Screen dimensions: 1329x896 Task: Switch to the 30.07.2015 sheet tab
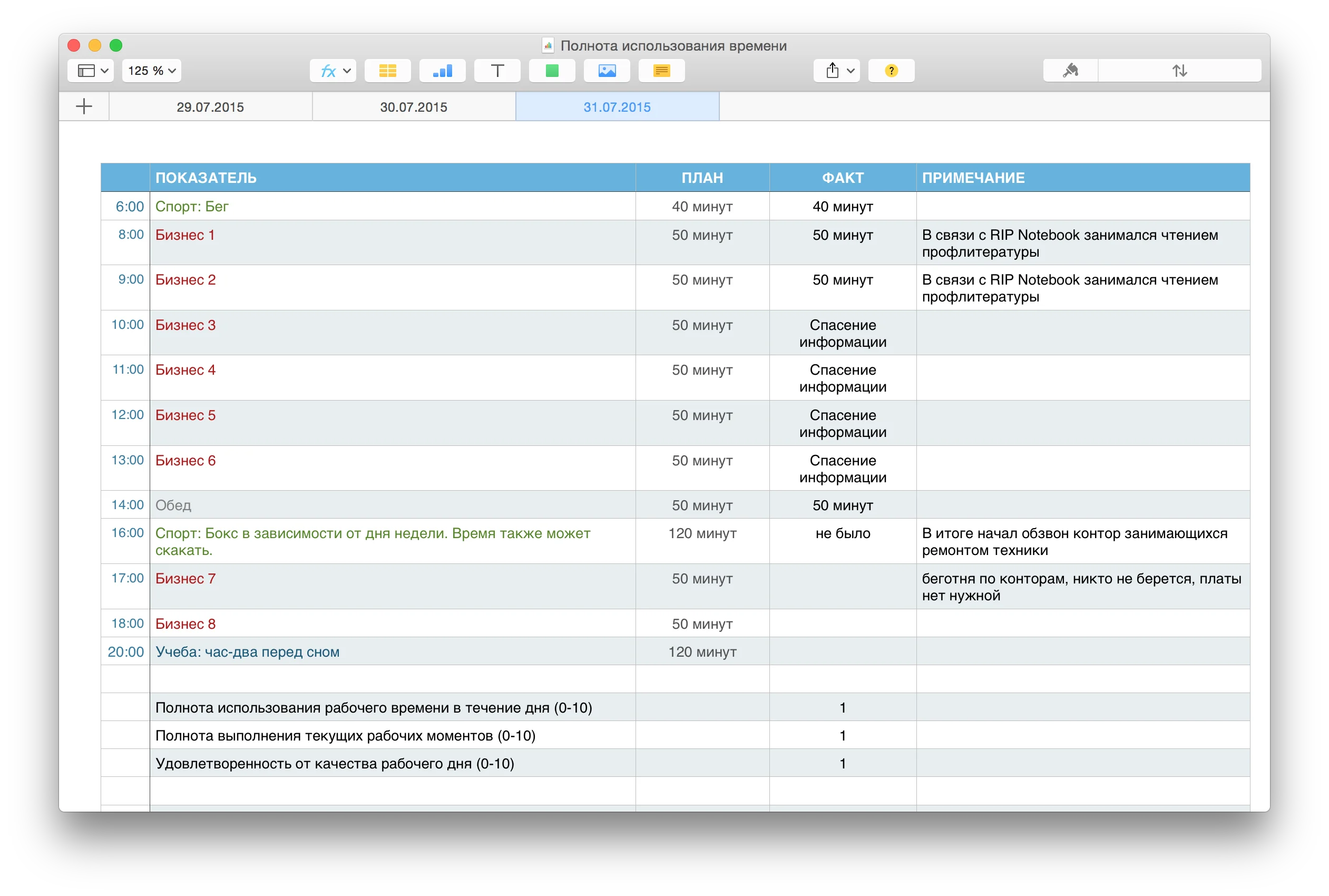pos(414,107)
